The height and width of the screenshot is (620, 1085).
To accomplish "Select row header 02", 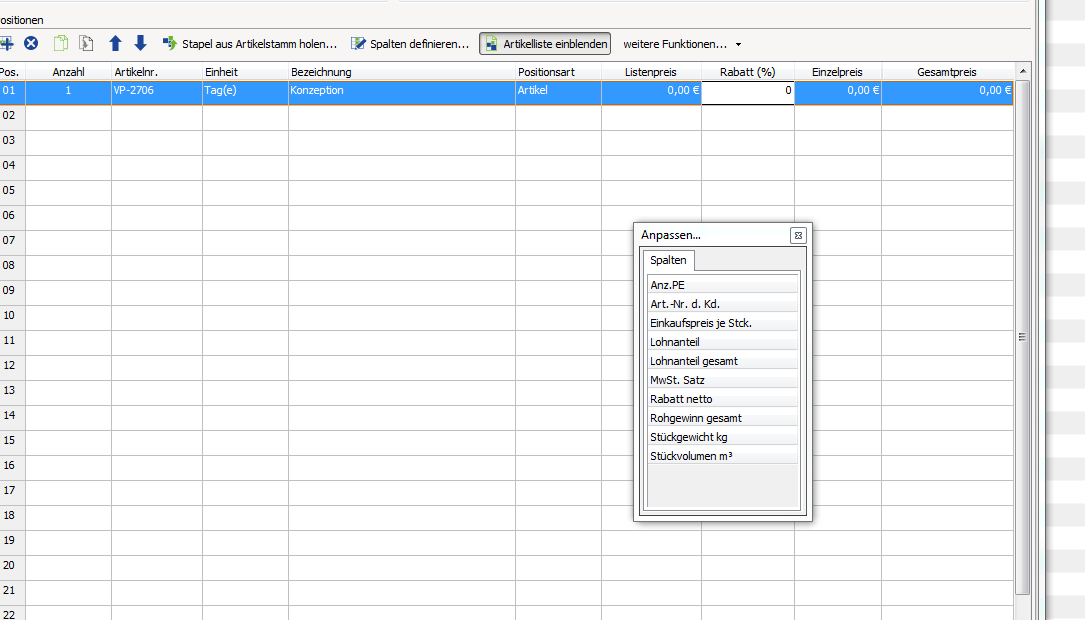I will click(x=12, y=116).
